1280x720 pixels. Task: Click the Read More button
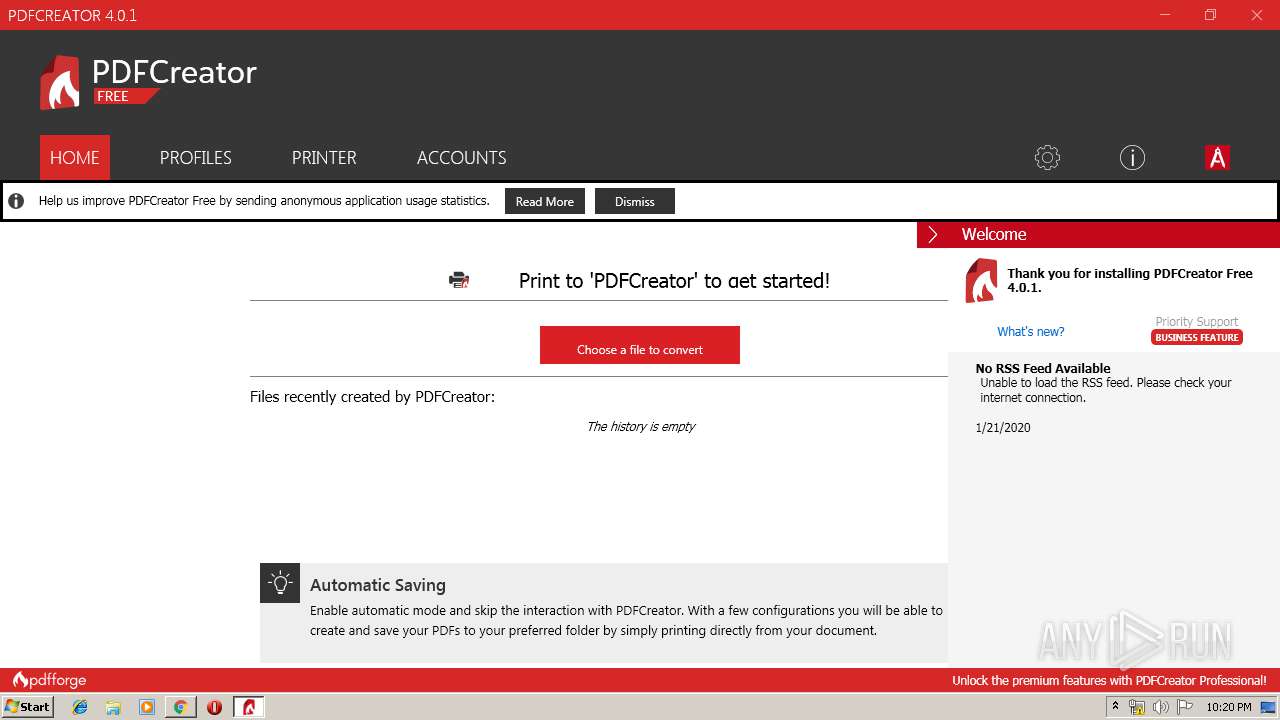[545, 201]
